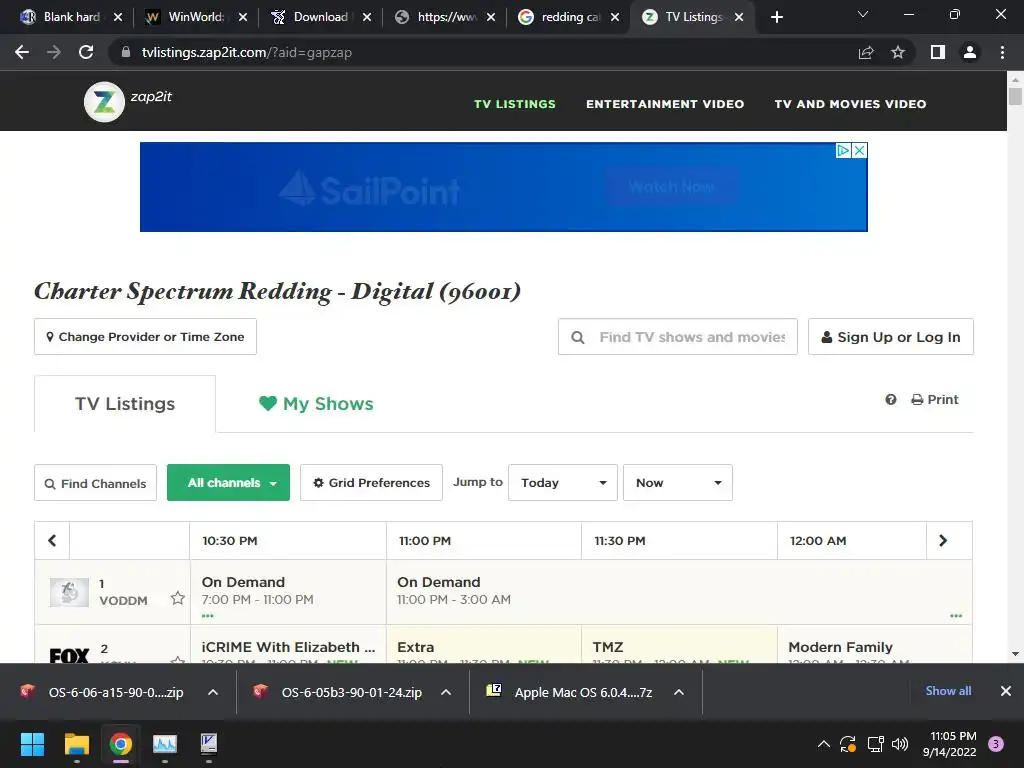The image size is (1024, 768).
Task: Open the tab search chevron
Action: (x=863, y=14)
